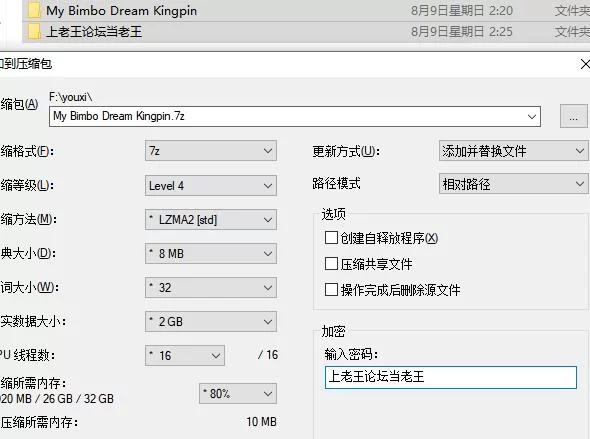Screen dimensions: 590x439
Task: Close the add-to-archive dialog
Action: [x=584, y=64]
